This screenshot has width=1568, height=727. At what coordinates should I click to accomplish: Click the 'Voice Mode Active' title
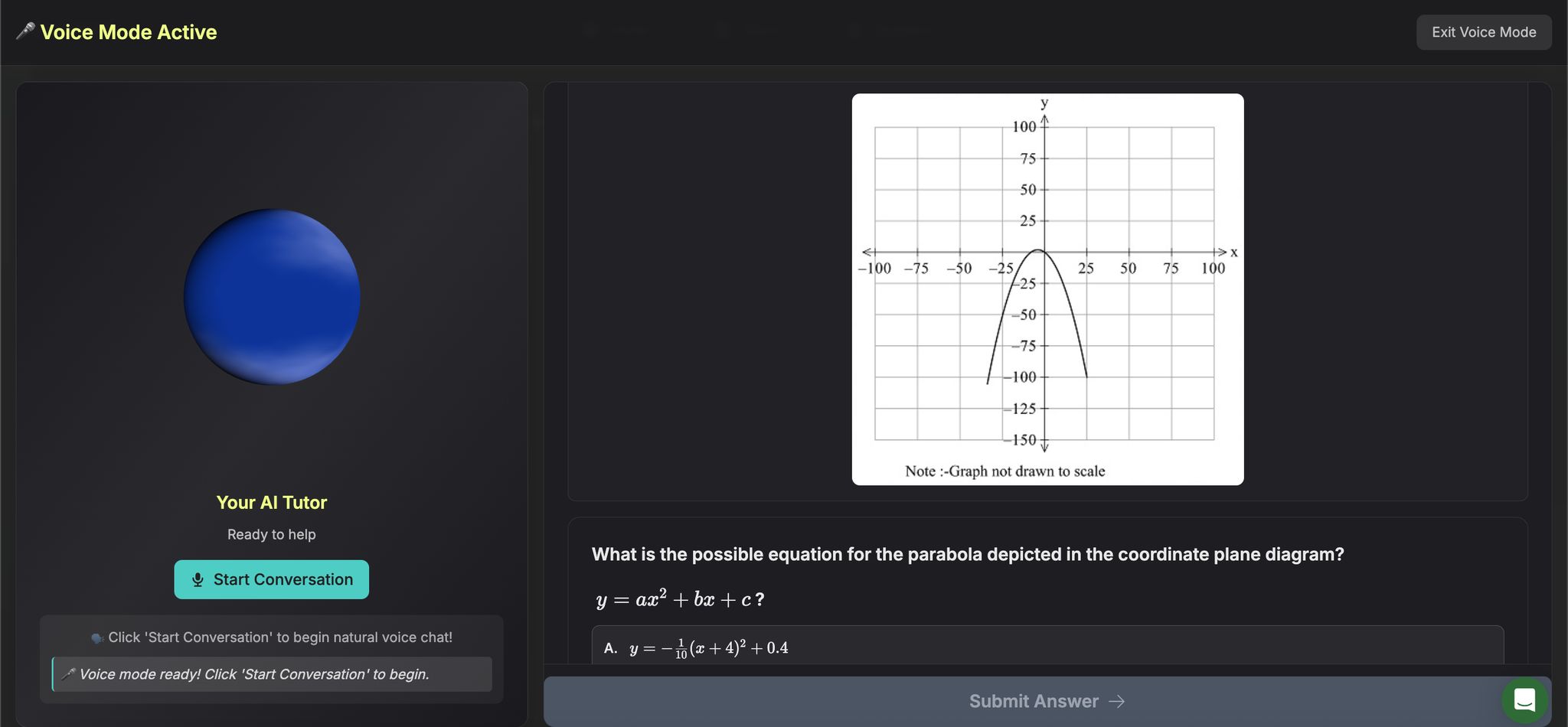(x=129, y=32)
